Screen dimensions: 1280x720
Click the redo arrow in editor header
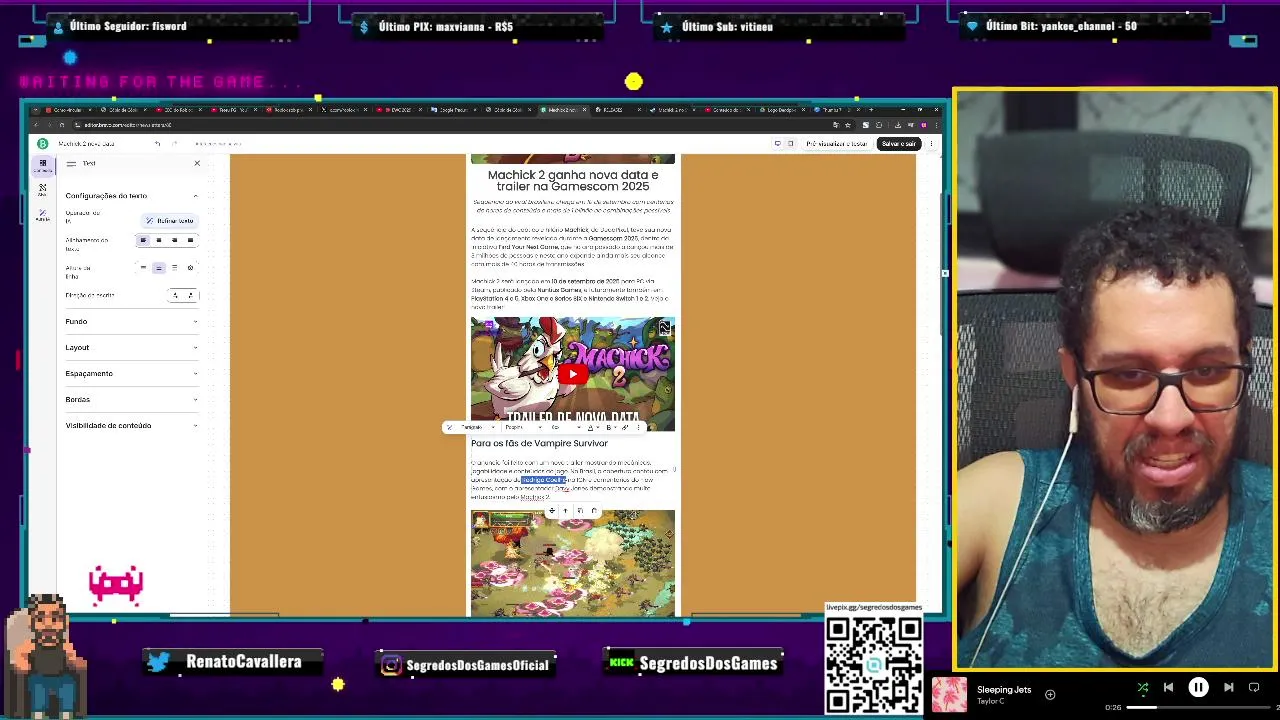coord(175,144)
